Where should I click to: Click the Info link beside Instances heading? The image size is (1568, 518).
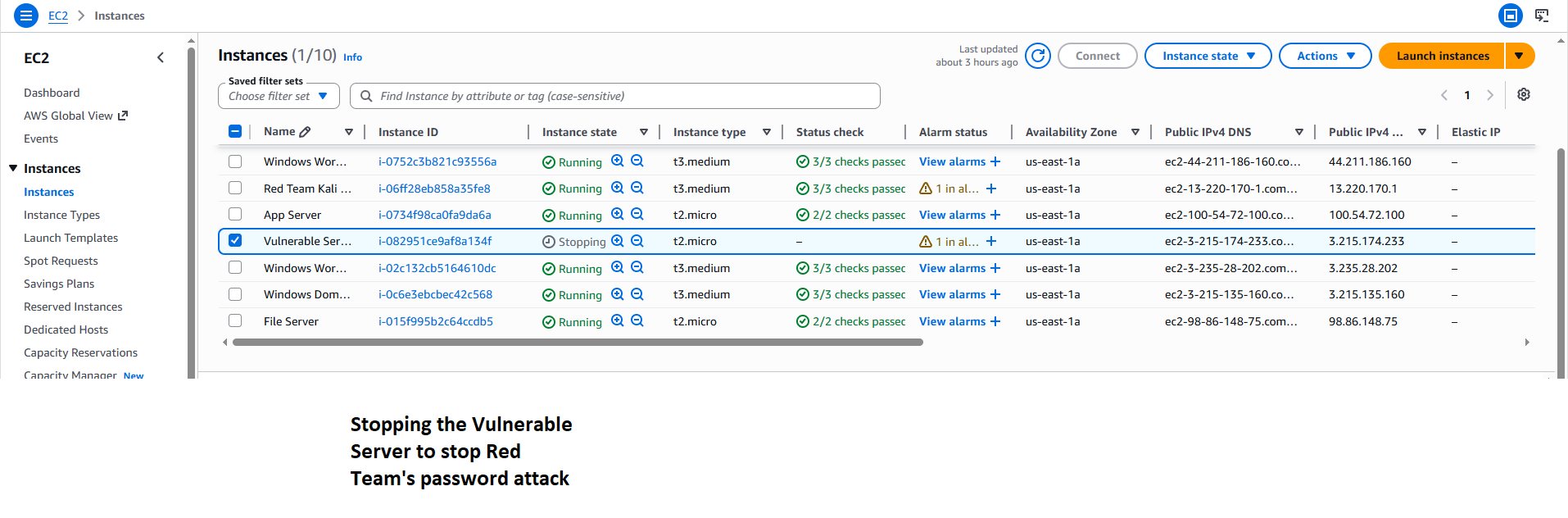tap(352, 57)
